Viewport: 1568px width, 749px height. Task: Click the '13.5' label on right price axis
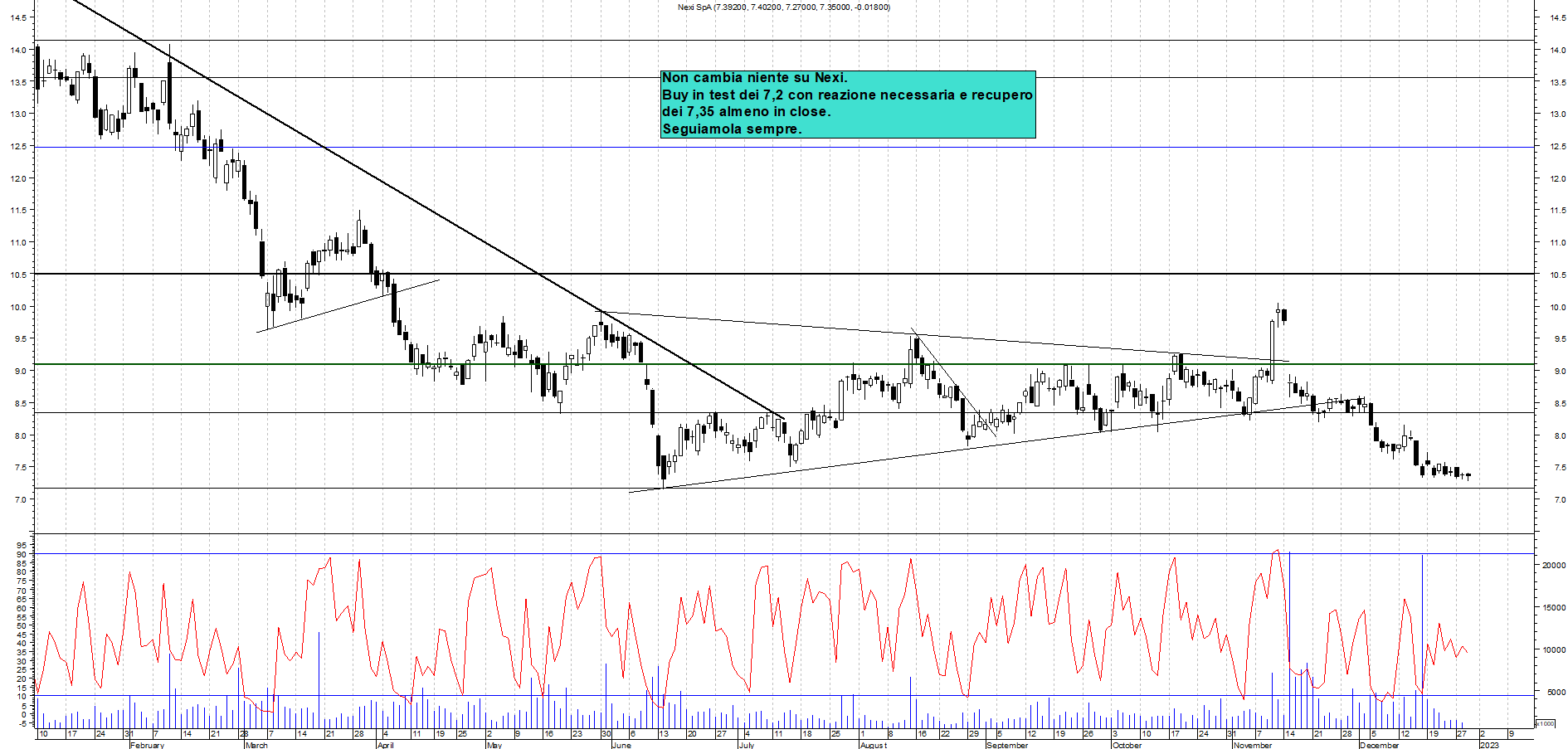click(1558, 82)
